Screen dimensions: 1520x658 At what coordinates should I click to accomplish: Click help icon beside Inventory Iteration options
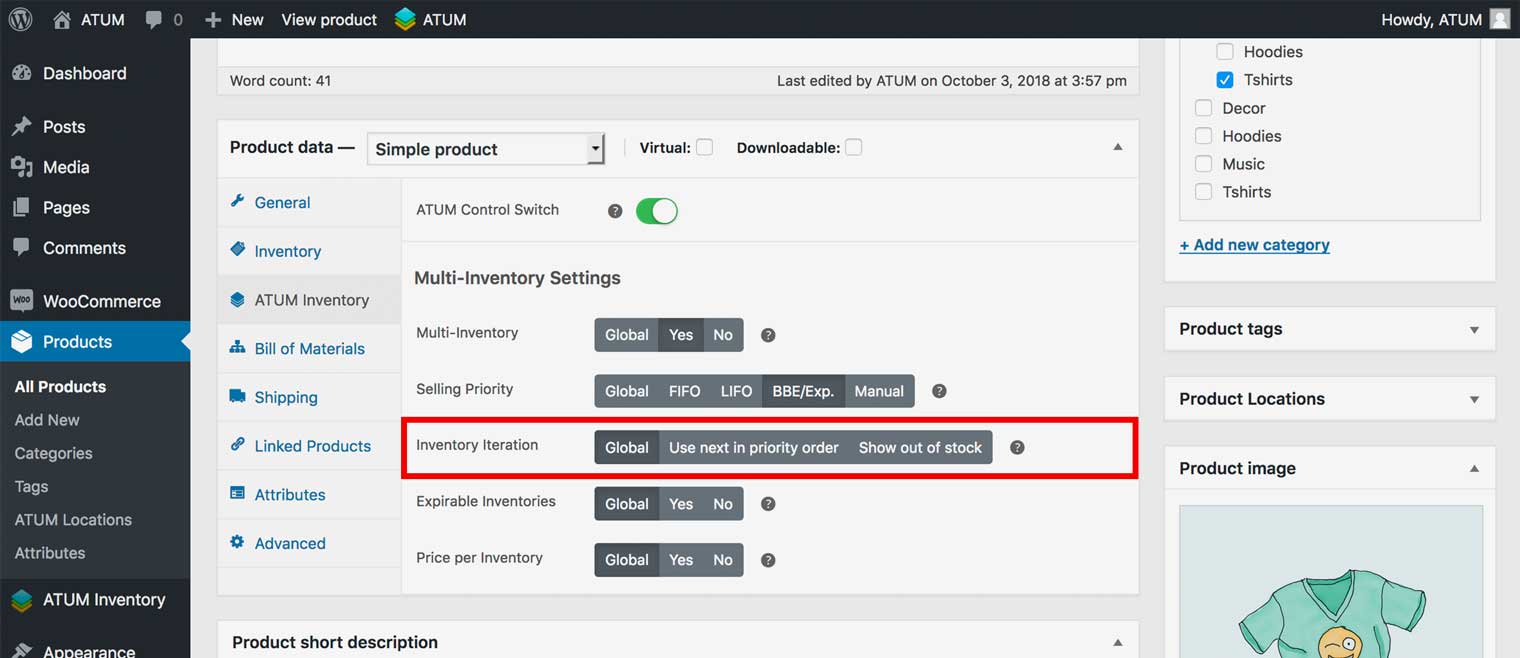(1017, 447)
